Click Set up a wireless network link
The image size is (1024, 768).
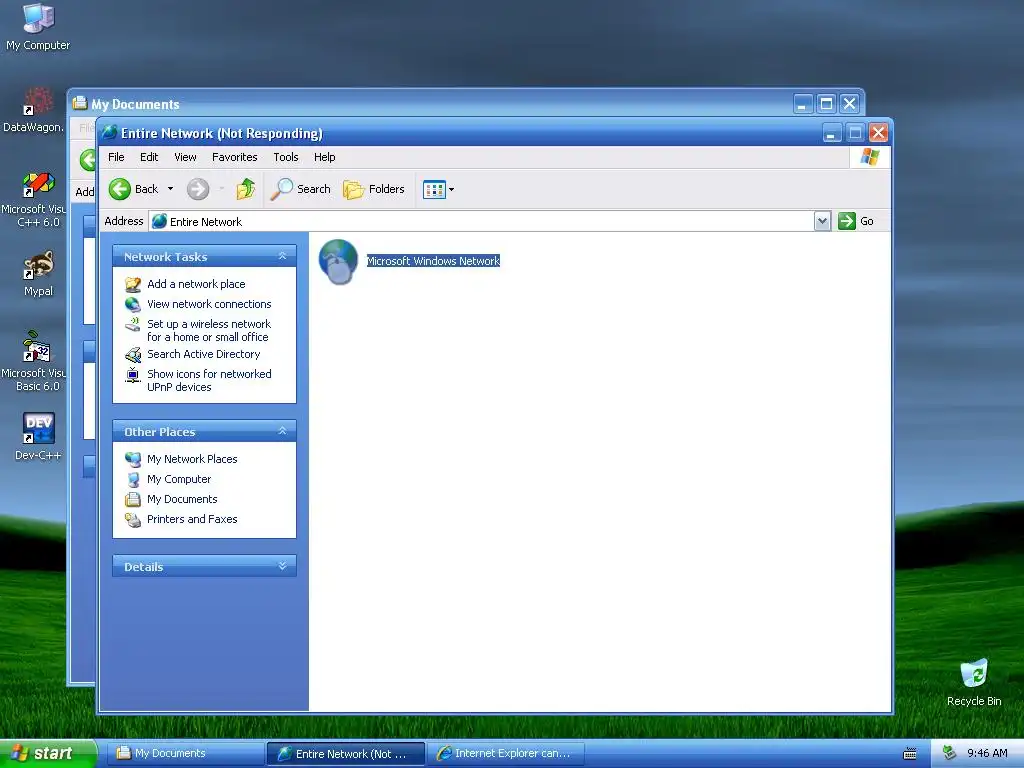208,330
